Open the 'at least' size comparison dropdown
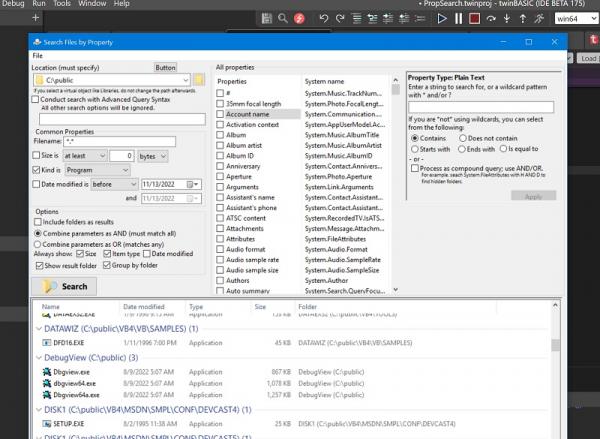Viewport: 600px width, 439px height. coord(85,156)
